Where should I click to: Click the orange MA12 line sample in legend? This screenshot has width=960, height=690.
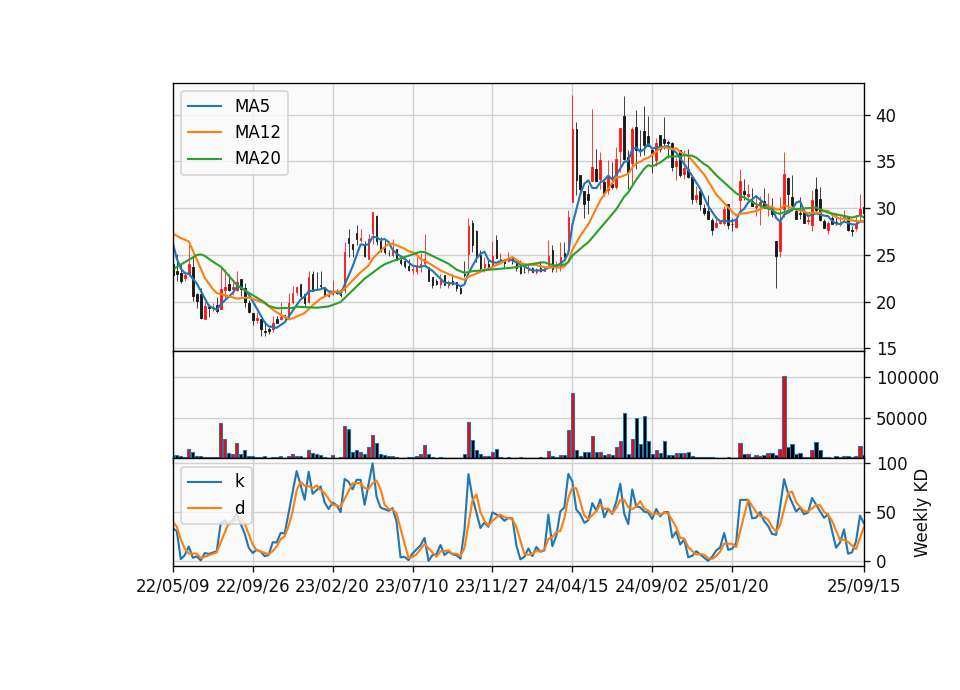click(204, 132)
